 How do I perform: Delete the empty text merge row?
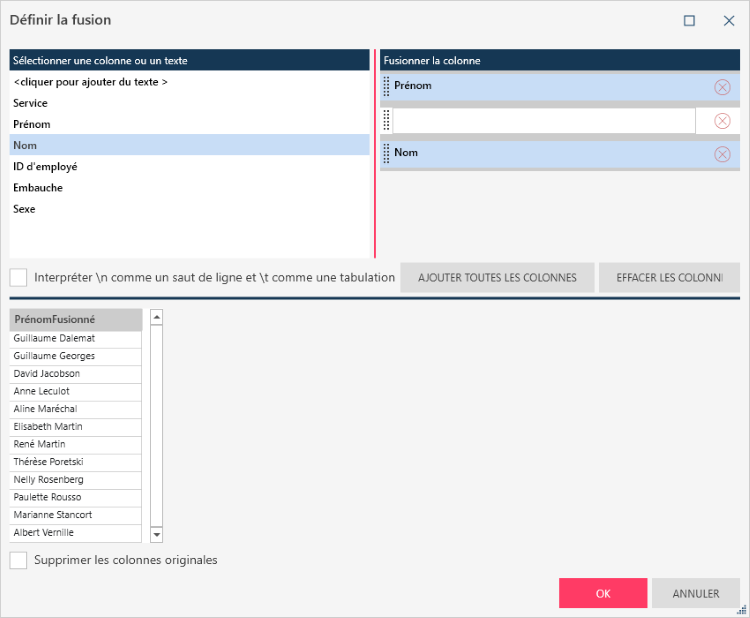click(722, 121)
